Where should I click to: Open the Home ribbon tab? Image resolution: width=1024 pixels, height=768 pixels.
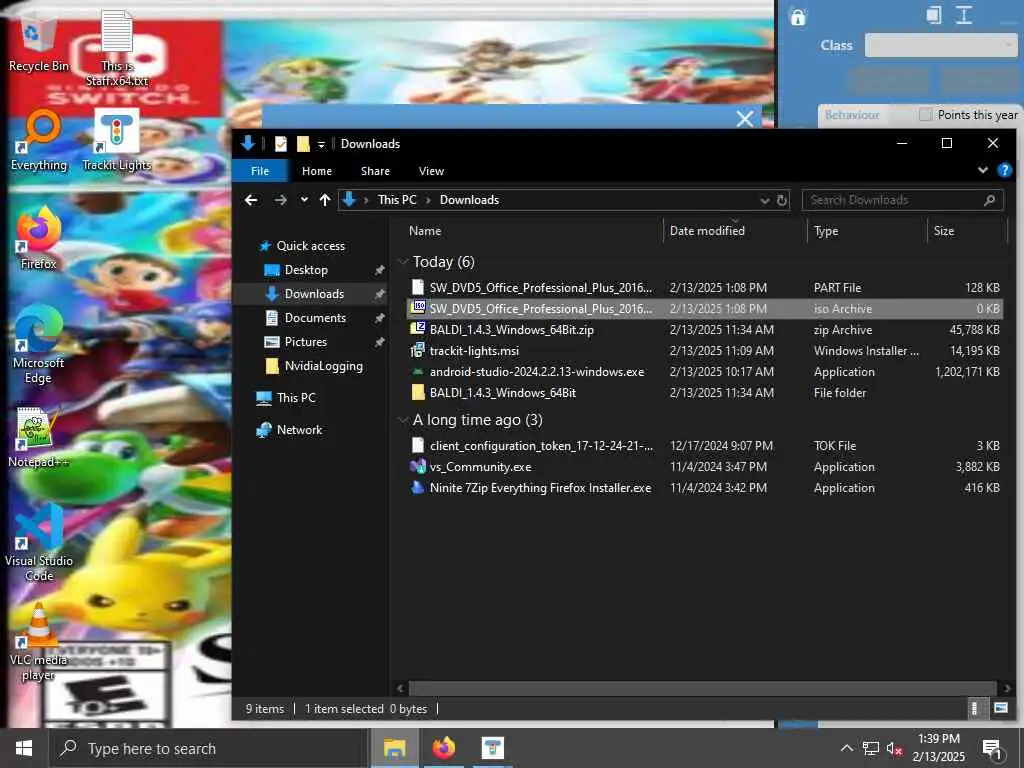pos(317,171)
